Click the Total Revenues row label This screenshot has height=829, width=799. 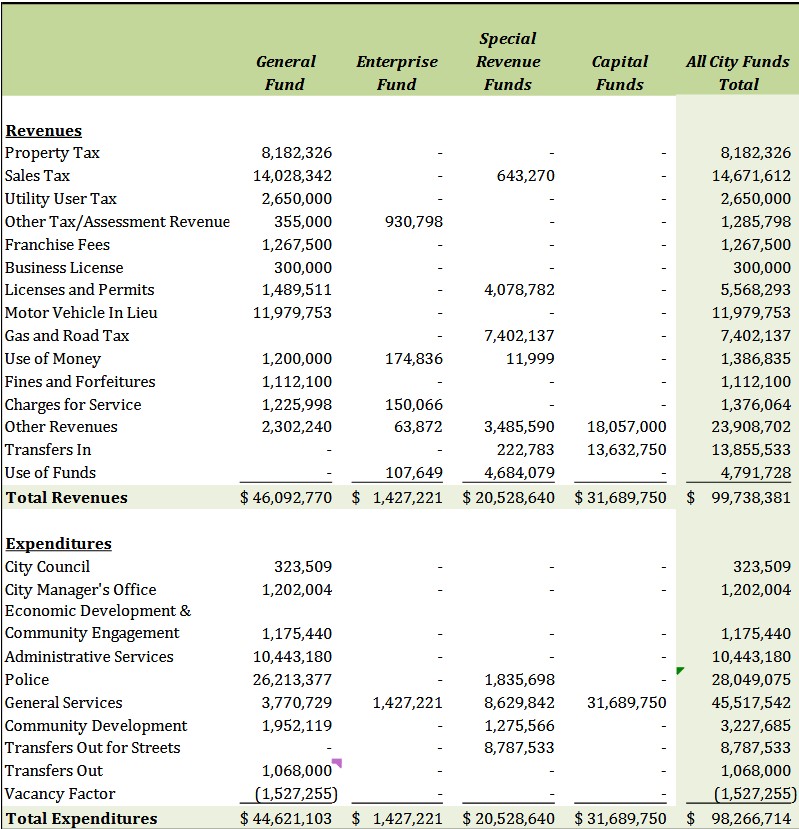click(66, 497)
